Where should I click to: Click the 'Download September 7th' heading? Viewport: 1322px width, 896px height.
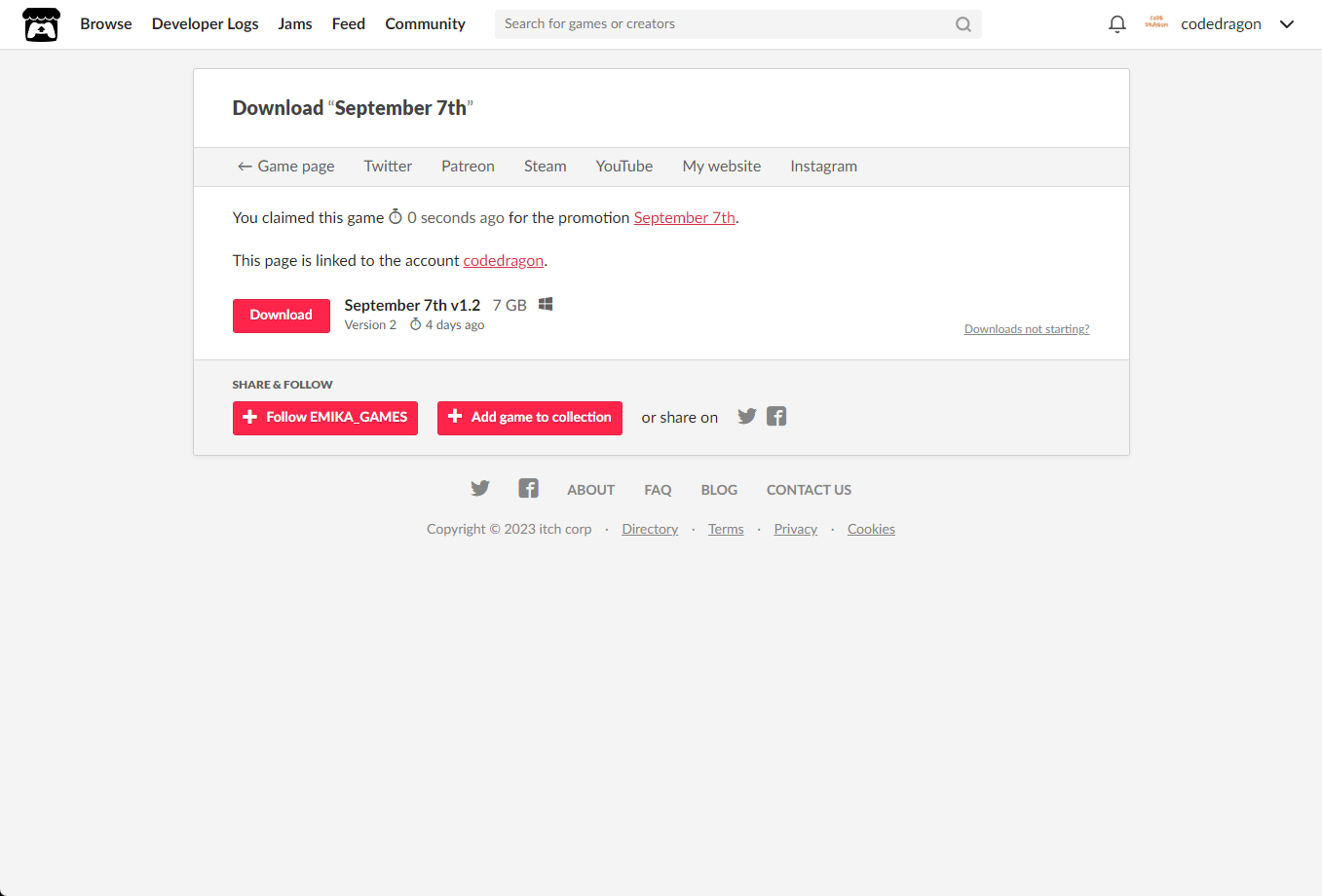(x=353, y=108)
